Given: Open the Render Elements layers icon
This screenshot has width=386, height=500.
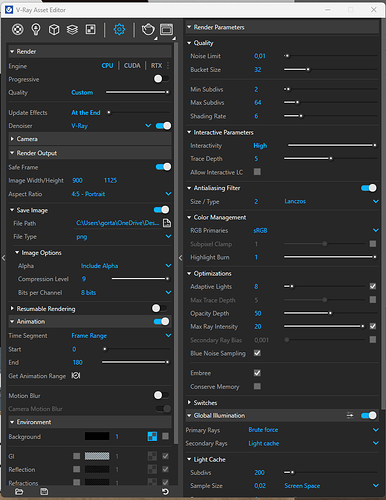Looking at the screenshot, I should pos(72,30).
